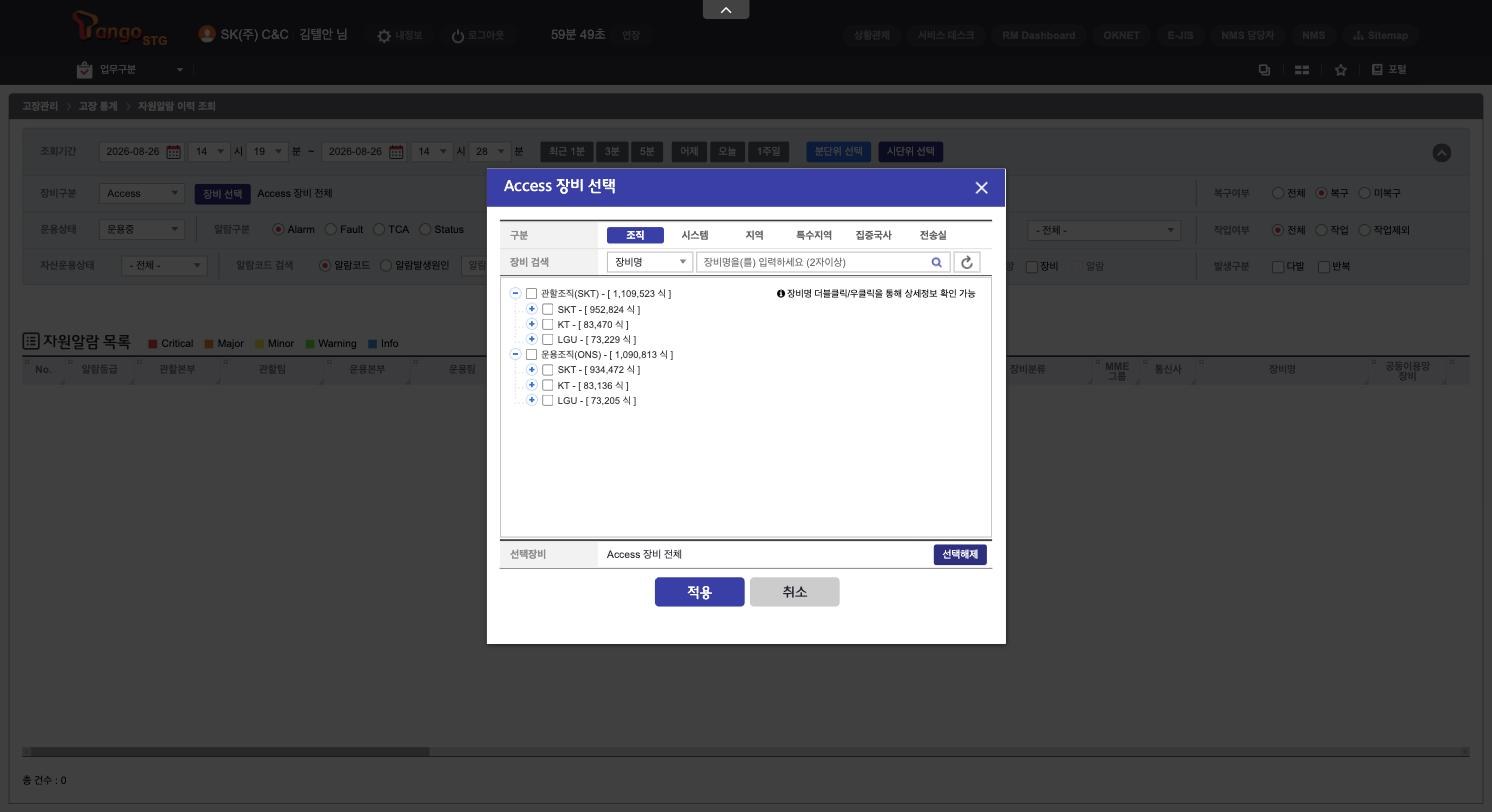This screenshot has width=1492, height=812.
Task: Switch to the 지역 tab
Action: pos(754,236)
